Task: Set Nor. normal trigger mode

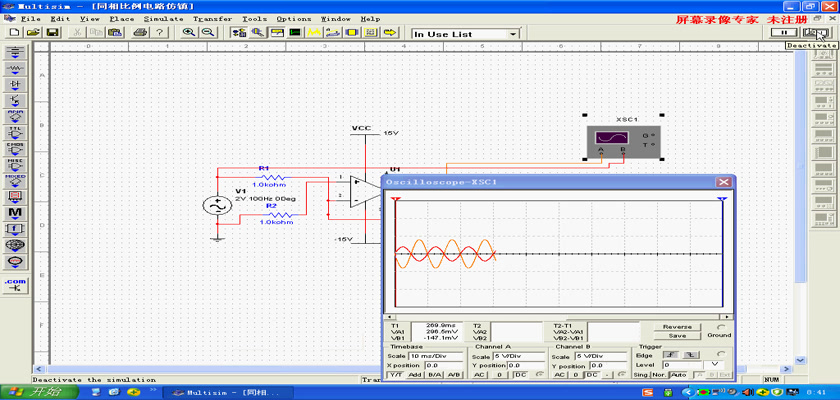Action: (660, 375)
